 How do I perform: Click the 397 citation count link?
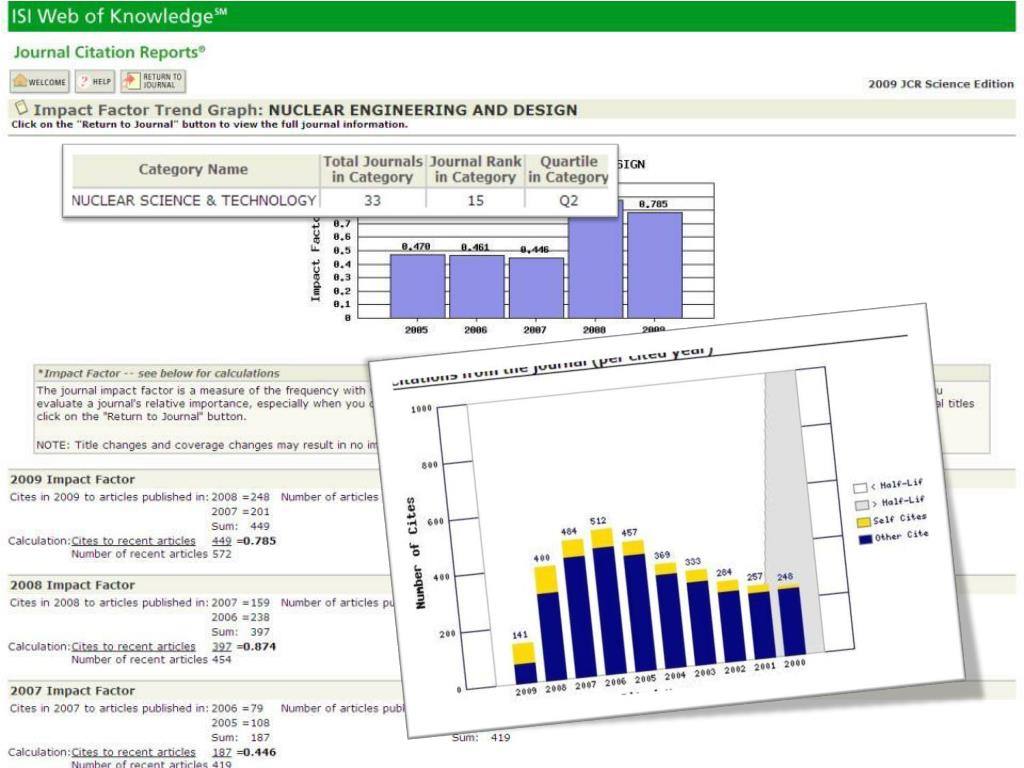point(222,647)
